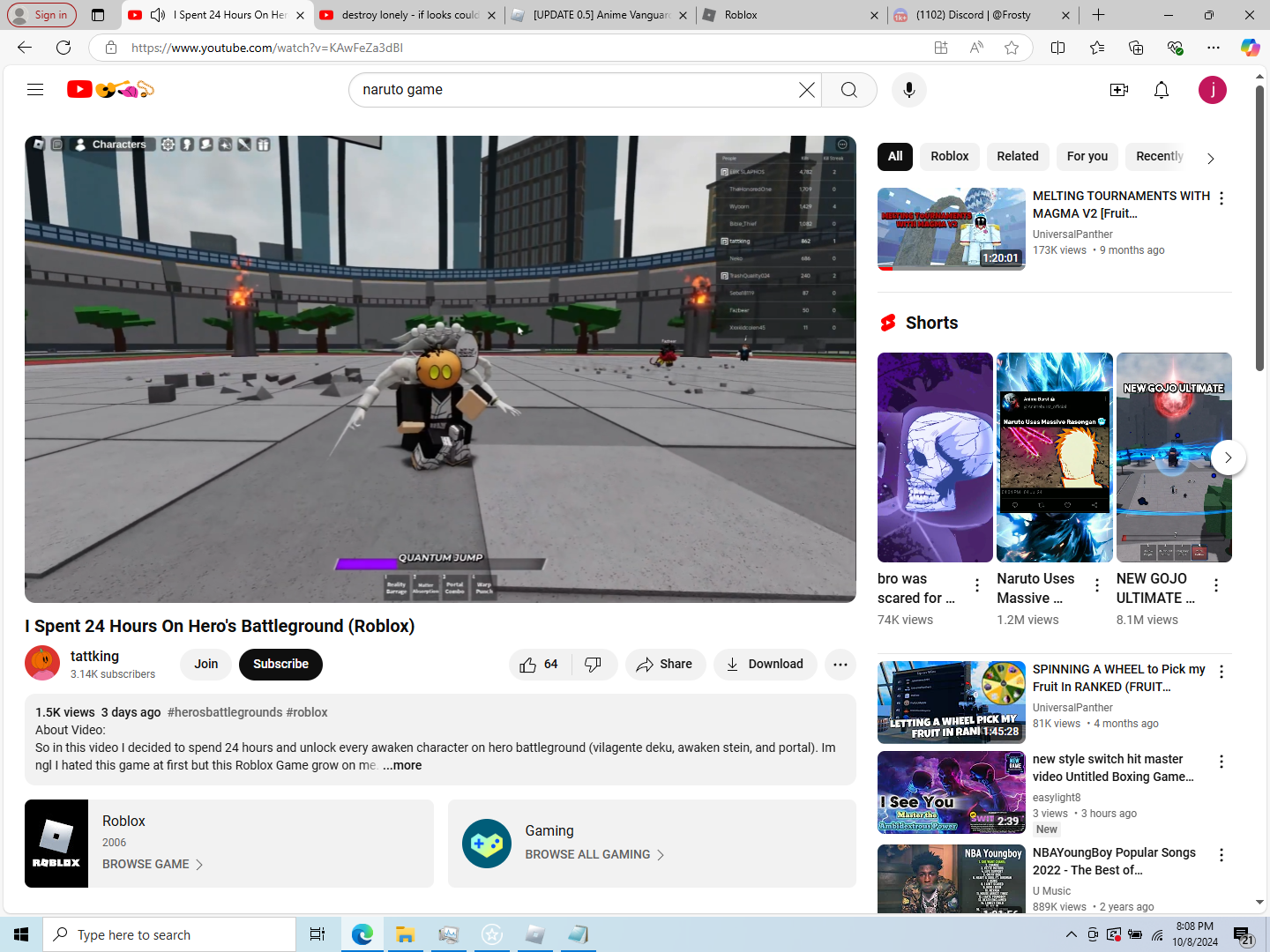Run search with magnifier button

point(848,90)
